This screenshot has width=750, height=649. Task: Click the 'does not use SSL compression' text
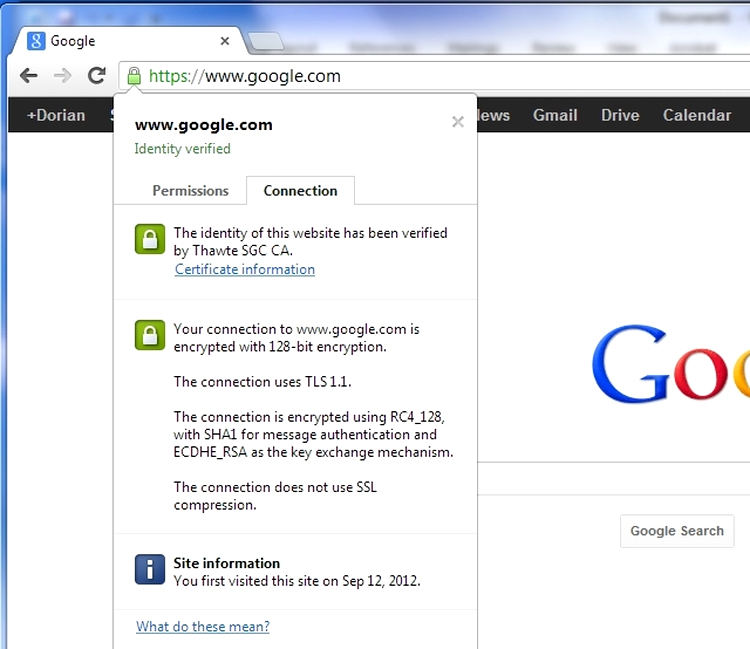[x=275, y=496]
